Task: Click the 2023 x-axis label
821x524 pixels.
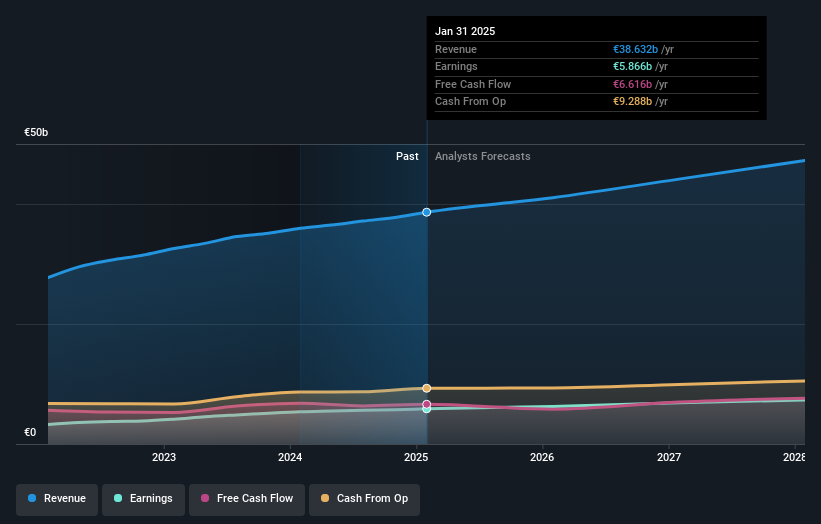Action: click(x=164, y=457)
